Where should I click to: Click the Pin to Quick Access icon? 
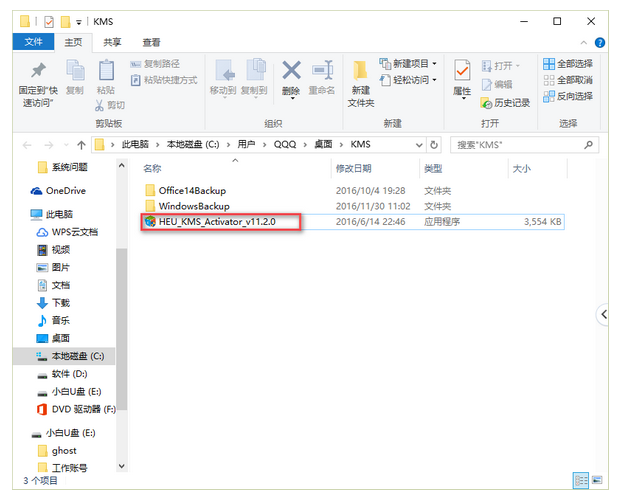[x=38, y=70]
